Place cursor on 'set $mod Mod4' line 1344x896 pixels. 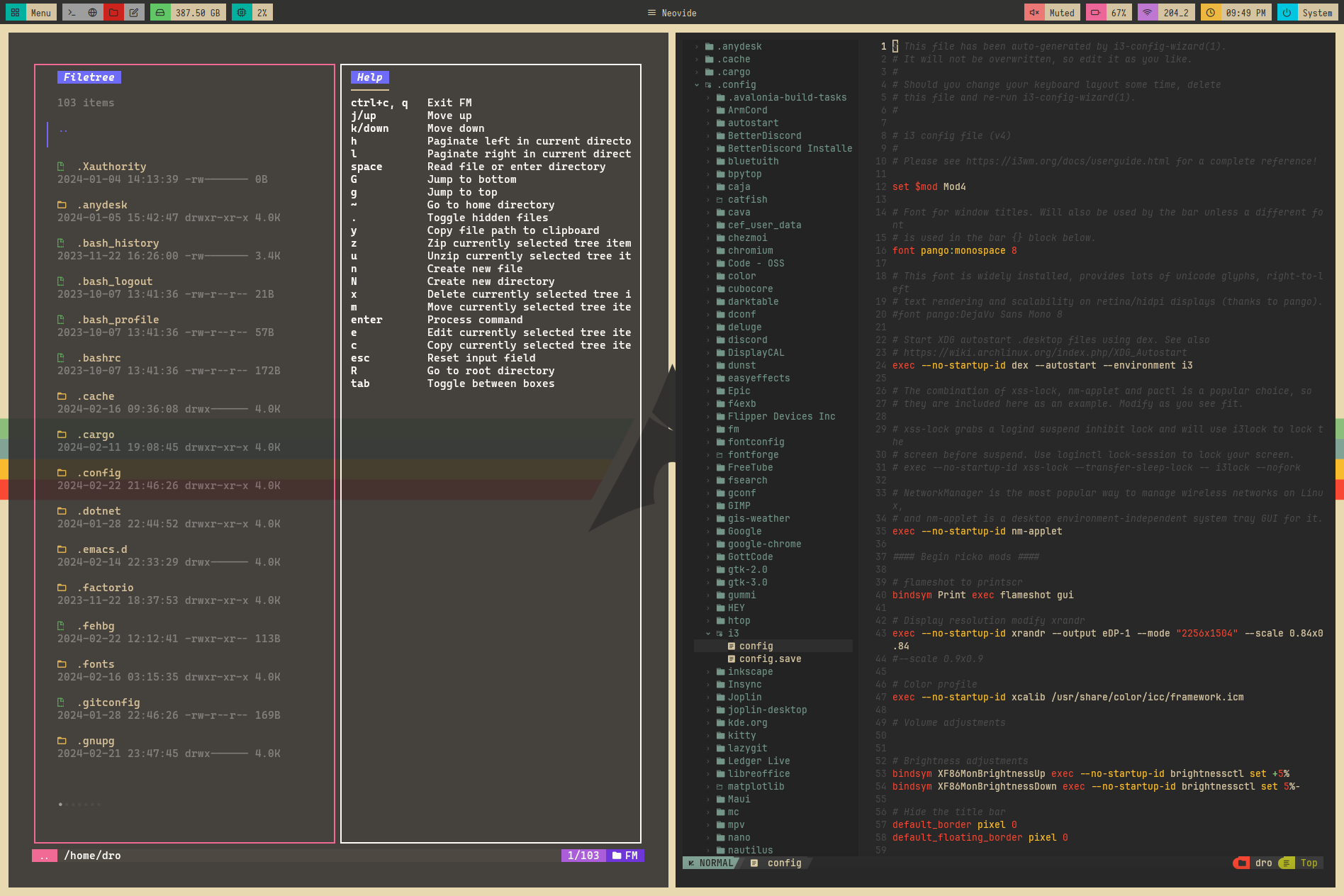(x=929, y=186)
